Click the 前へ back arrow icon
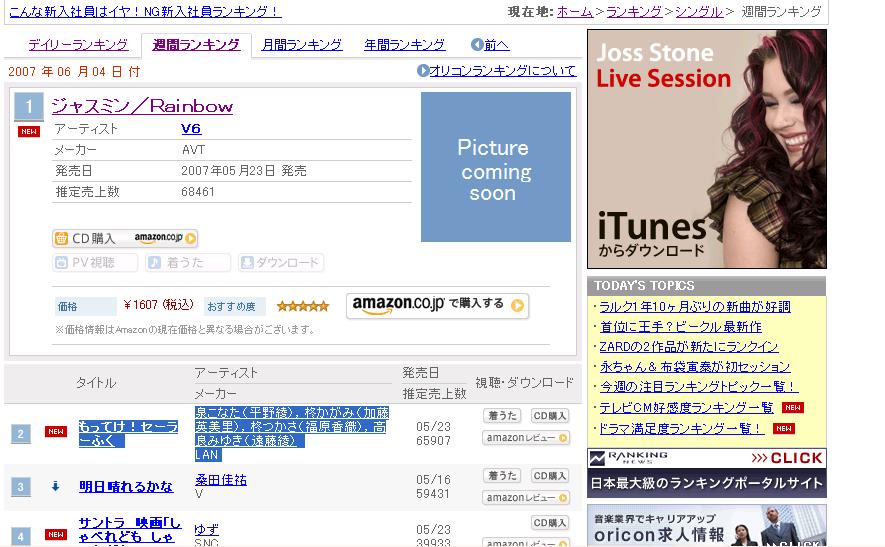 477,45
